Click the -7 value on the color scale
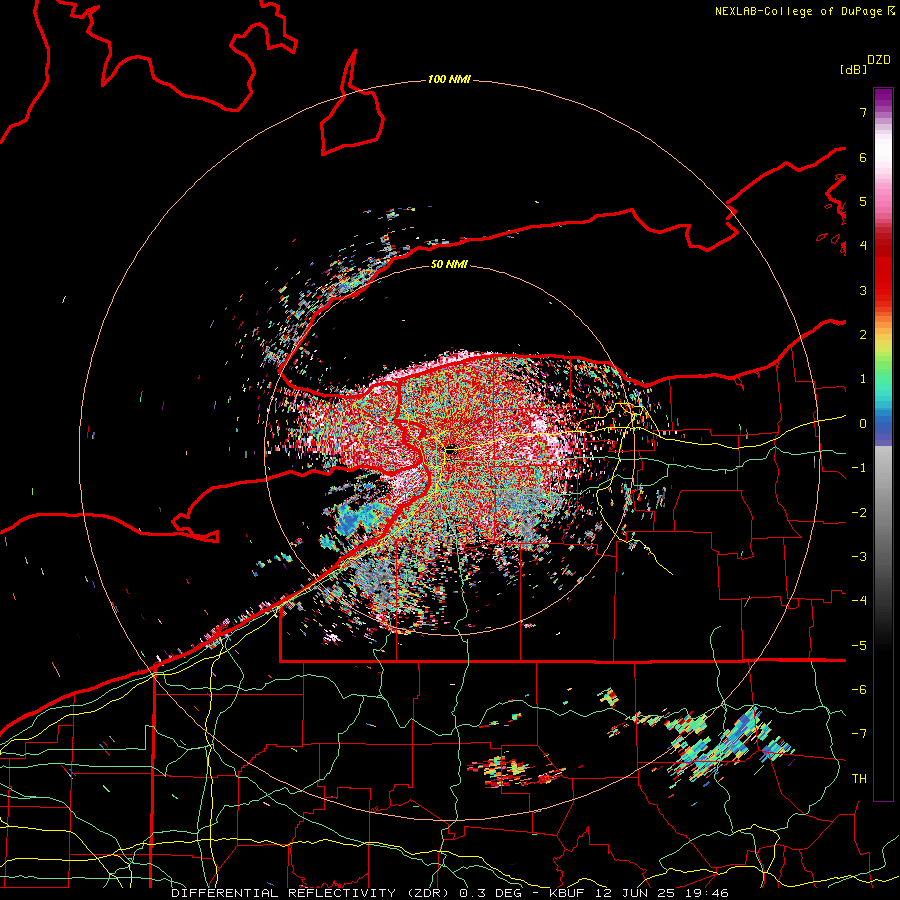Image resolution: width=900 pixels, height=900 pixels. (x=859, y=734)
